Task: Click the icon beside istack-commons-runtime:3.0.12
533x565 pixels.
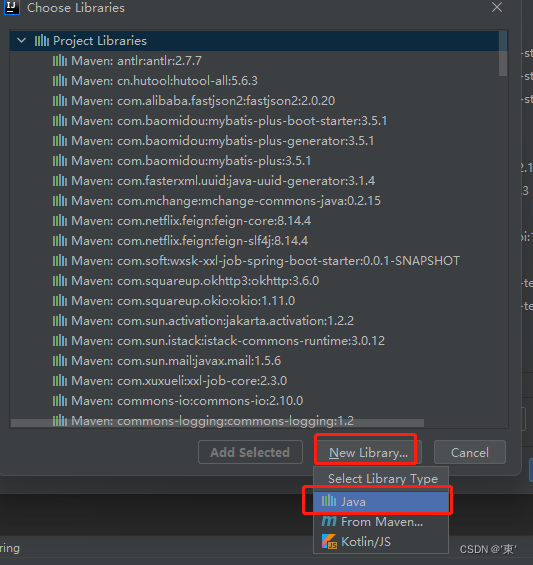Action: point(60,341)
